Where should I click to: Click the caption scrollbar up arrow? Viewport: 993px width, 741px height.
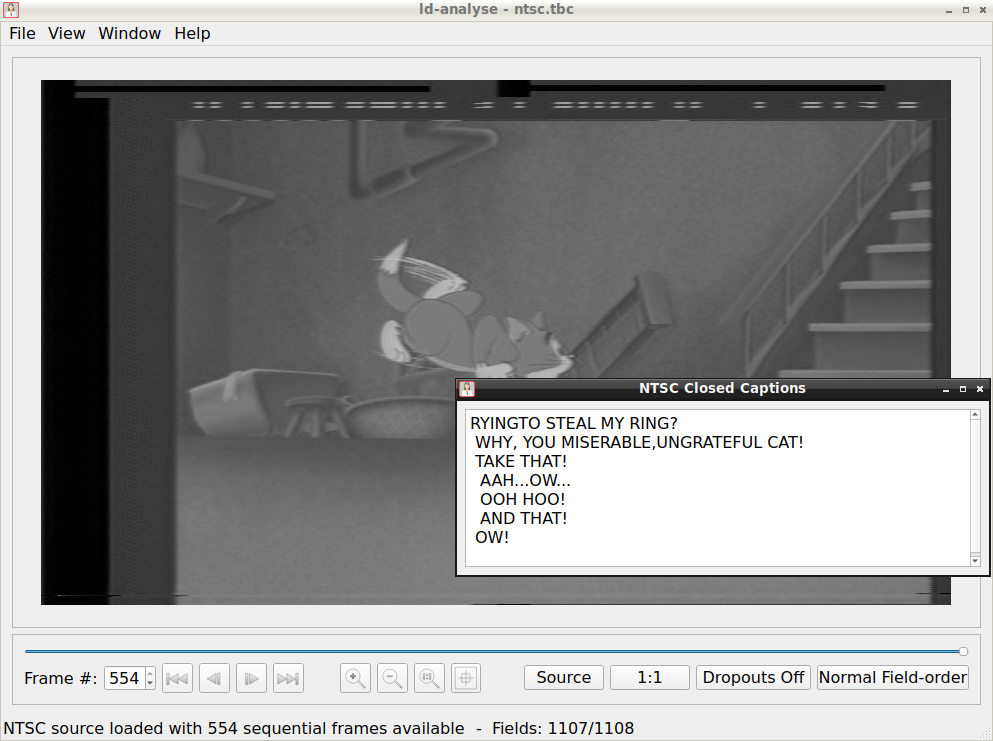[975, 415]
